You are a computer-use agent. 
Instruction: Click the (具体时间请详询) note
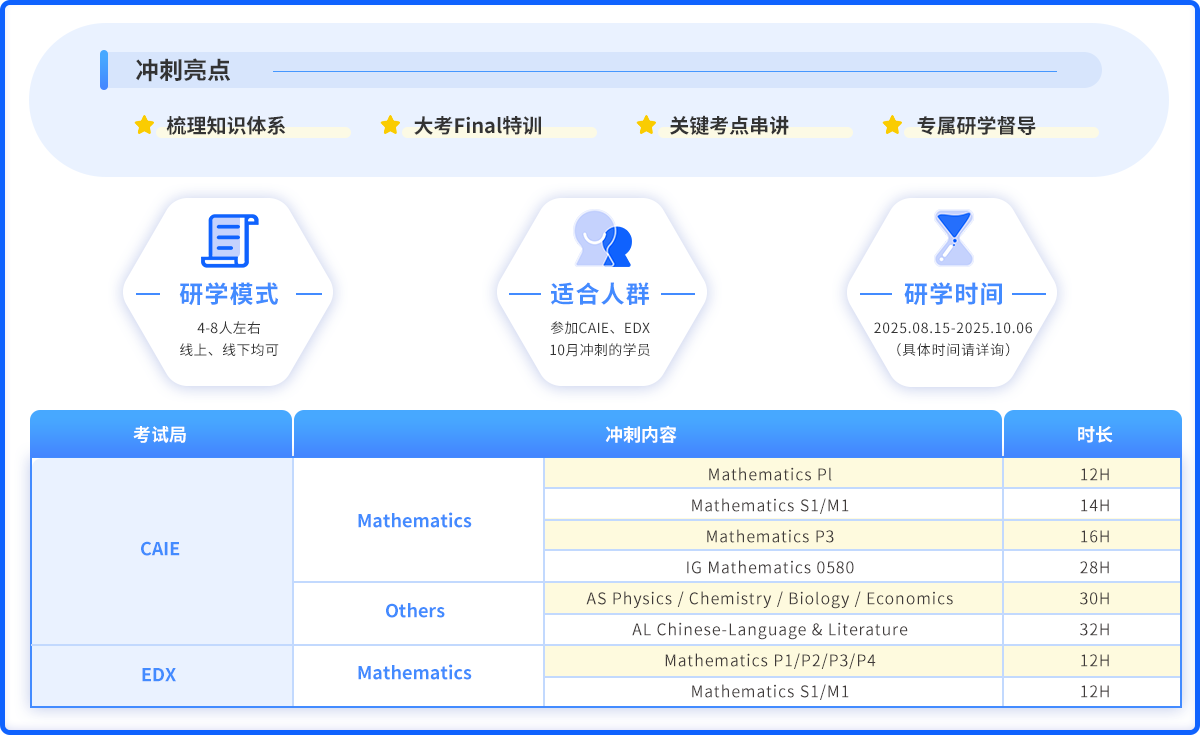tap(953, 350)
